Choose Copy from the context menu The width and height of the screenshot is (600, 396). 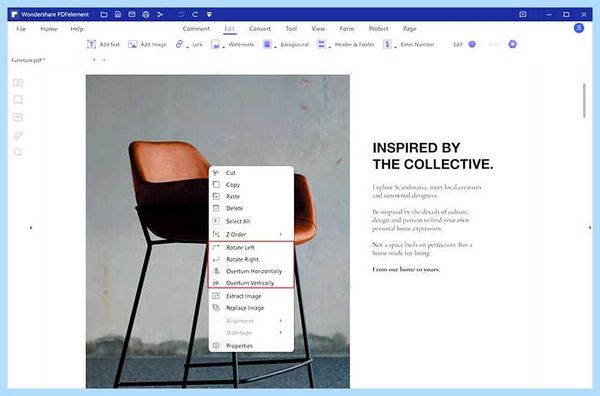pos(251,185)
